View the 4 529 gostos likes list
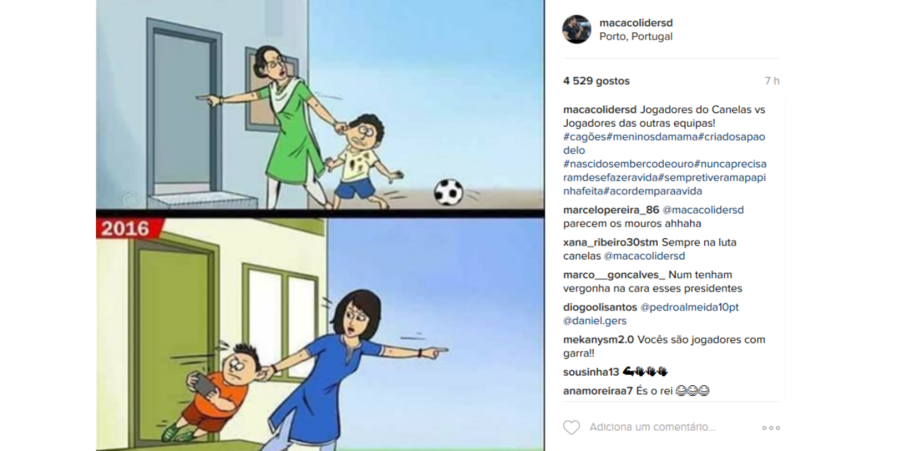 [596, 81]
